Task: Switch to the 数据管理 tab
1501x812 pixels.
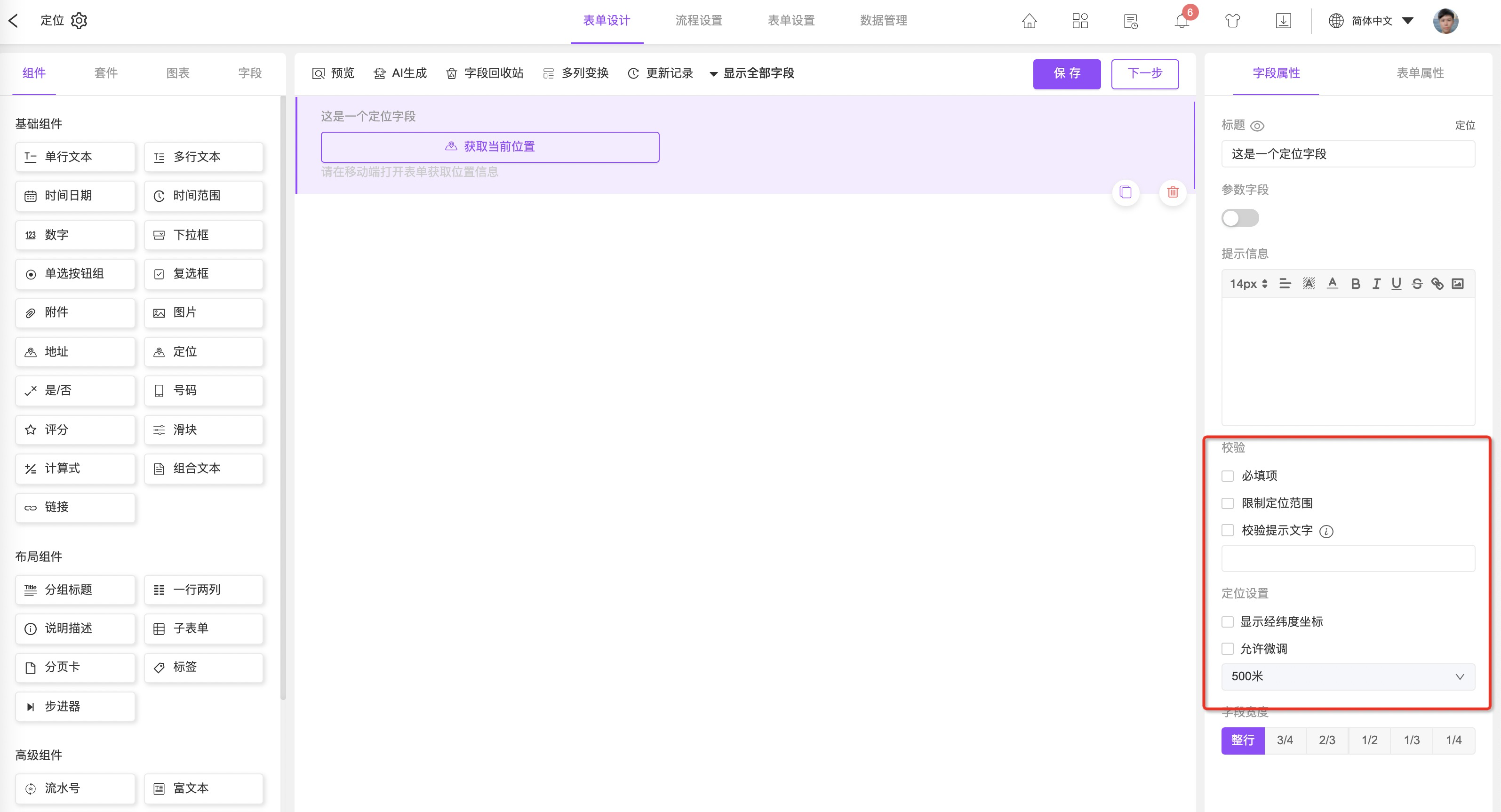Action: (x=883, y=21)
